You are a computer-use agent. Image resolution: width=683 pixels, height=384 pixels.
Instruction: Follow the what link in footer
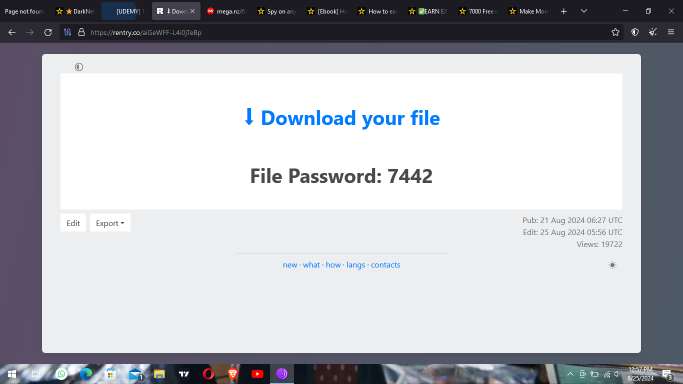point(311,265)
